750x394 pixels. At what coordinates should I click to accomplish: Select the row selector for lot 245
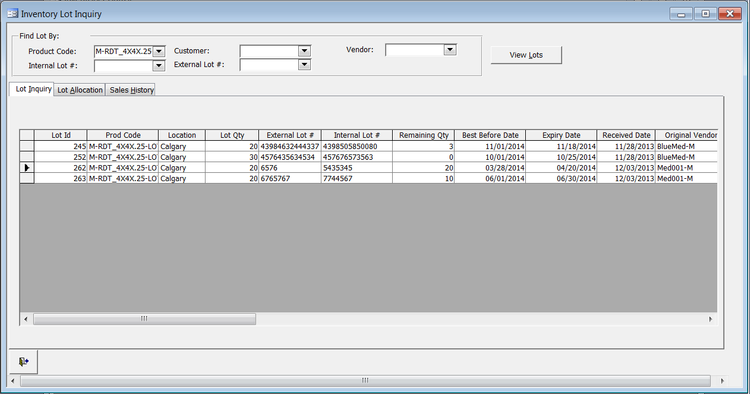27,146
